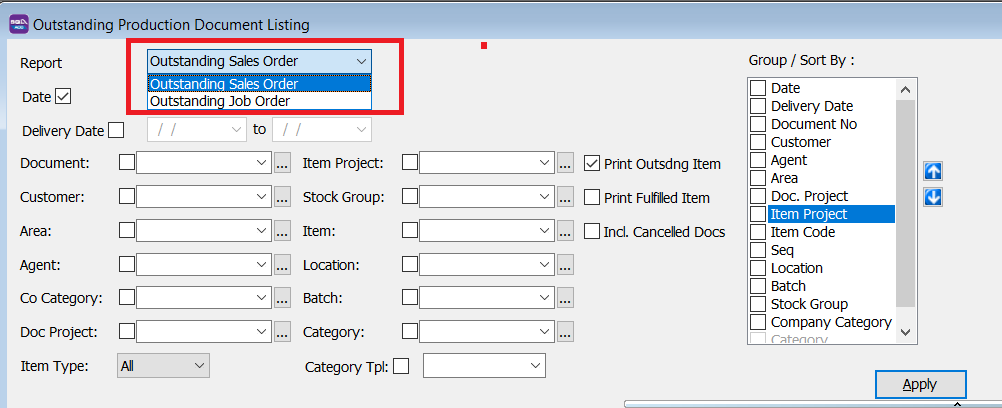
Task: Open Agent lookup ellipsis button
Action: pos(282,266)
